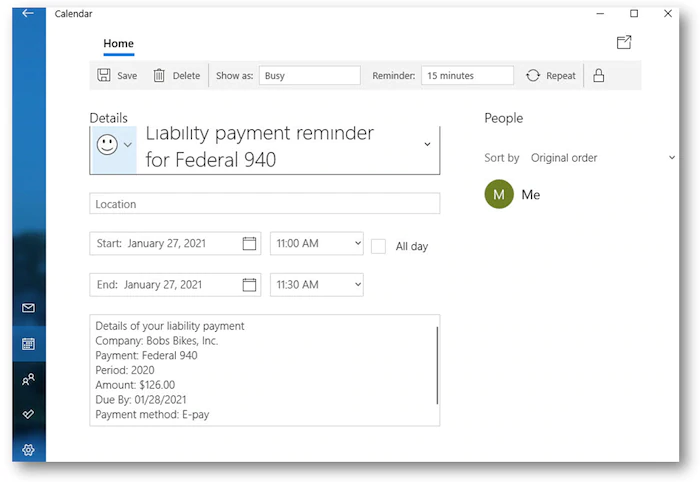Click the 'Me' attendee name
The image size is (700, 482).
531,195
